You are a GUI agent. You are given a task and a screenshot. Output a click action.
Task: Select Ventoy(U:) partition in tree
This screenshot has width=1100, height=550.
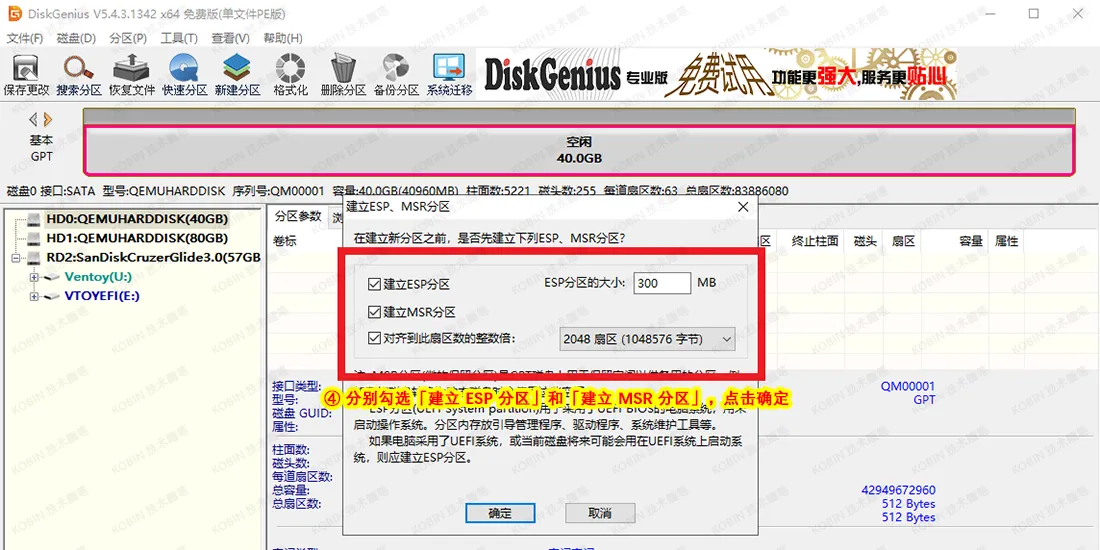98,276
